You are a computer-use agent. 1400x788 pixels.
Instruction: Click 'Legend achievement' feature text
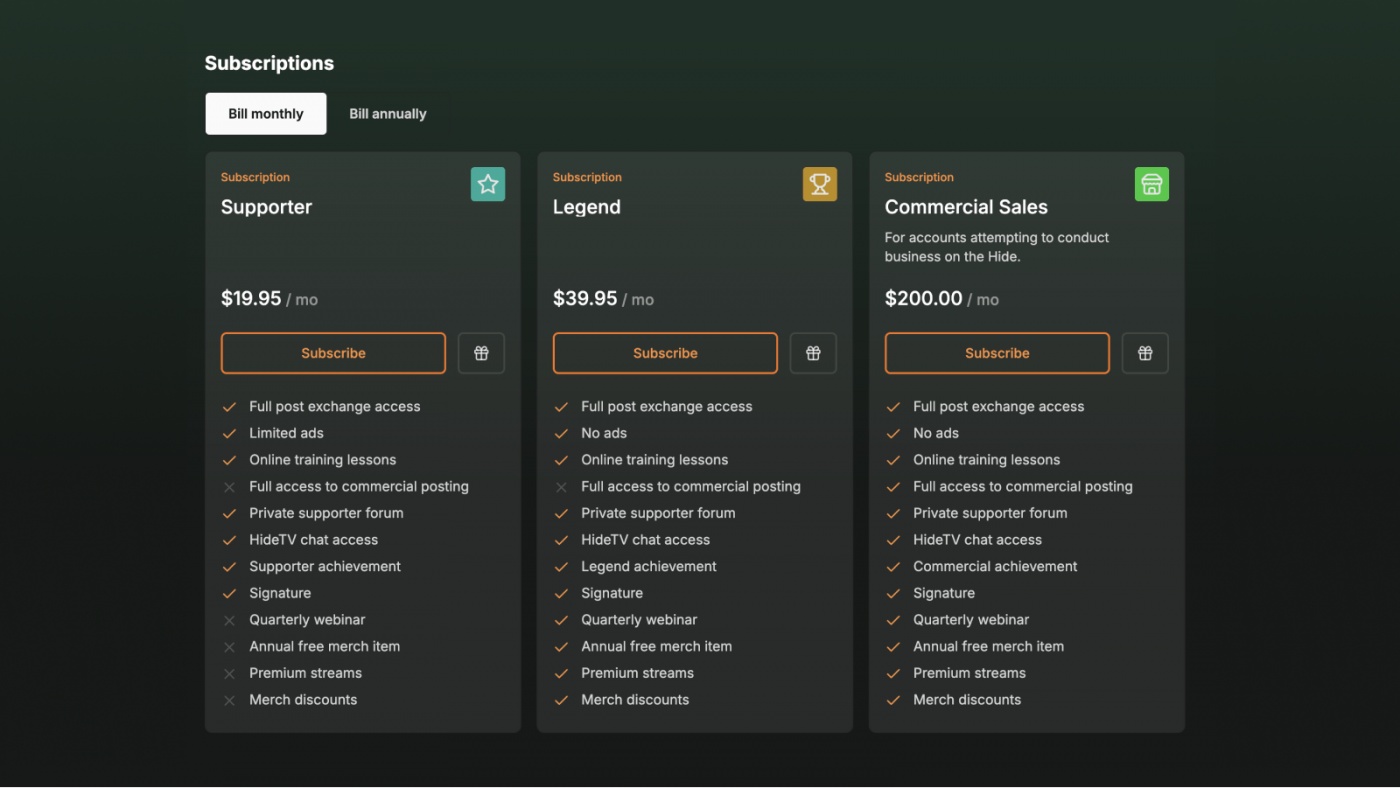point(649,566)
